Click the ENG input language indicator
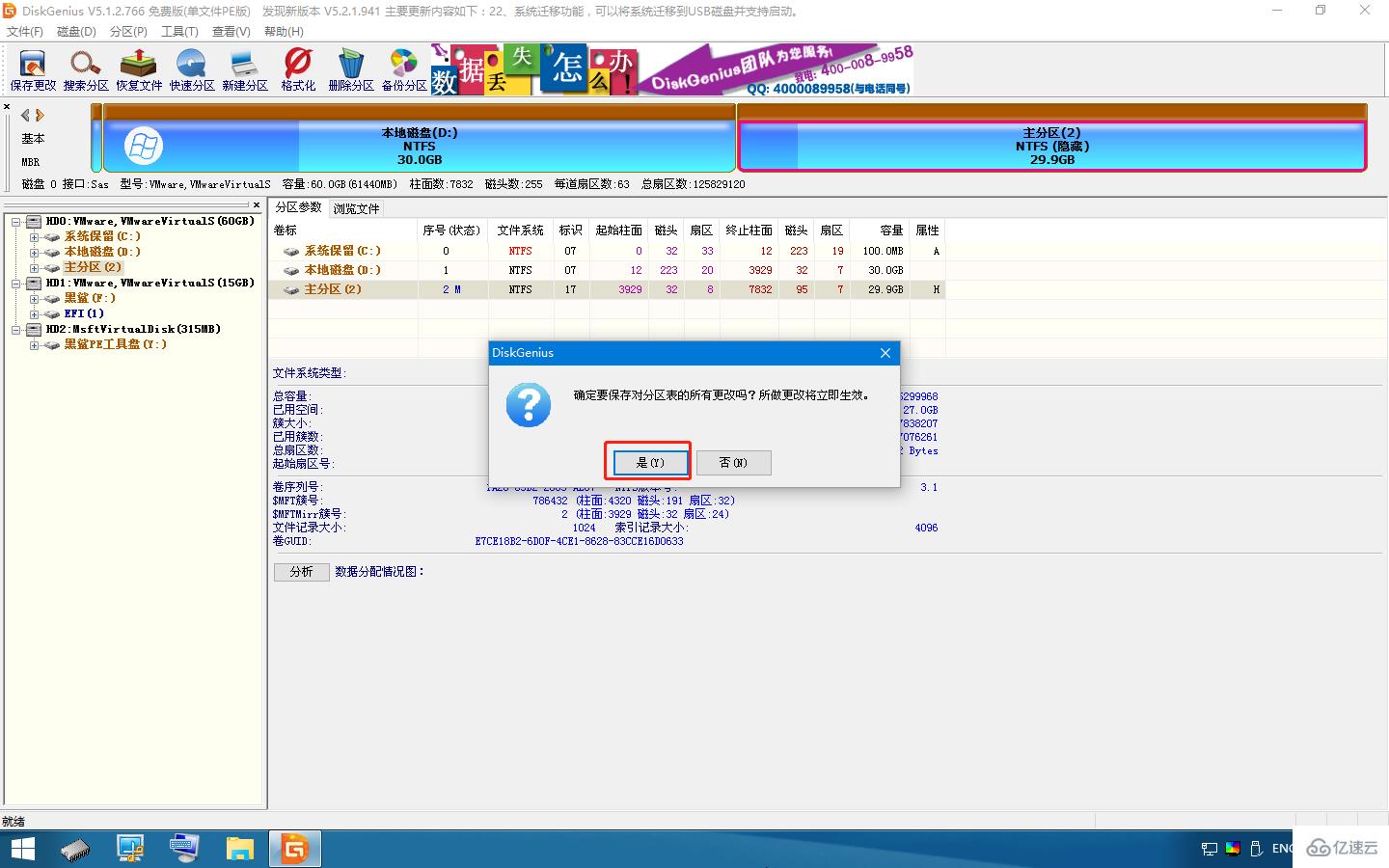 pos(1282,849)
